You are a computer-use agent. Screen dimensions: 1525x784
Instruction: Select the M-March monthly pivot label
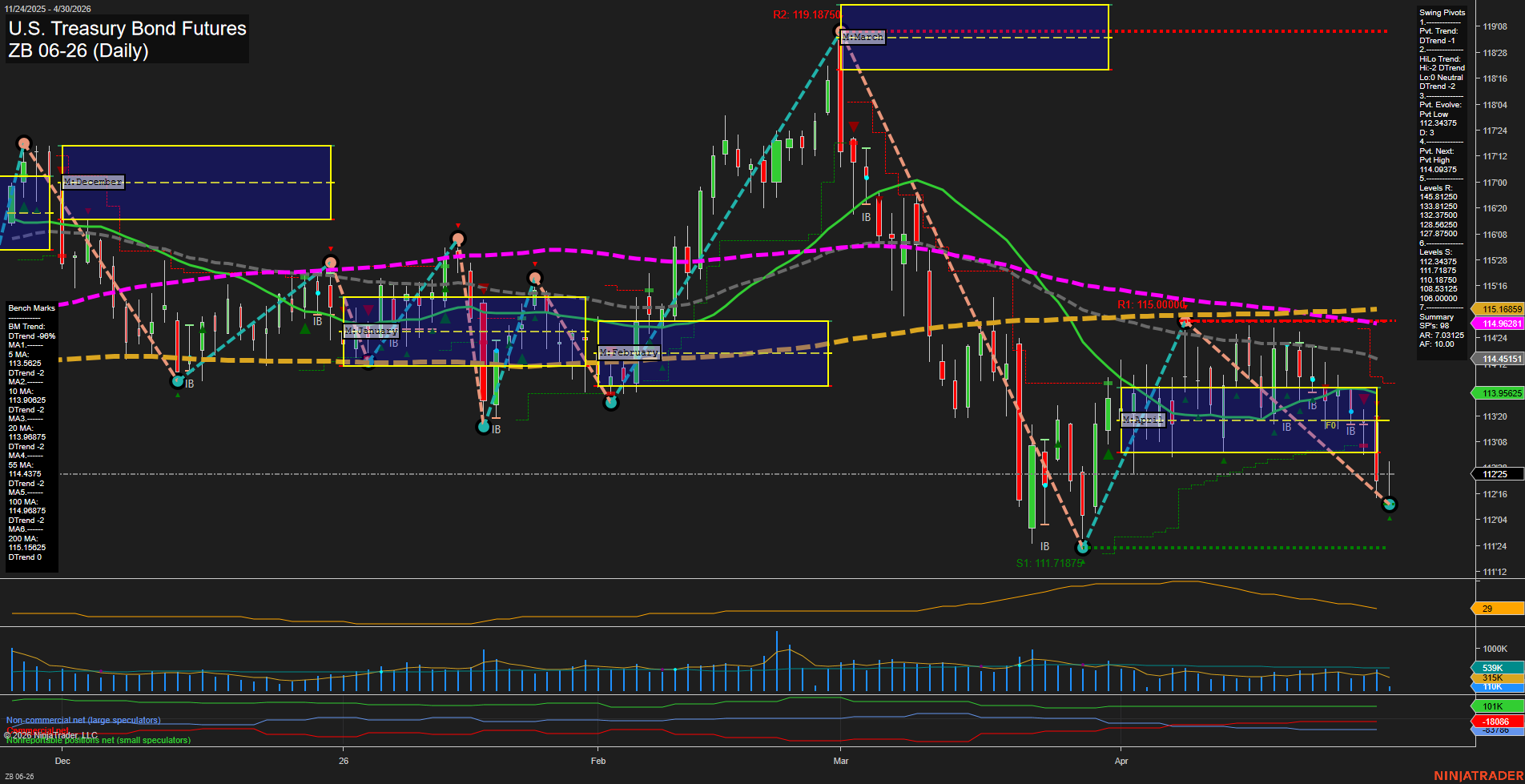click(861, 36)
